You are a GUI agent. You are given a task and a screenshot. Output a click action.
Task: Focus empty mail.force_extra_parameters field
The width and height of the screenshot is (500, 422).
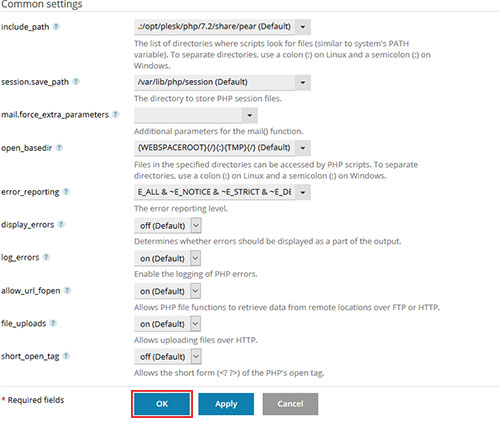tap(188, 115)
